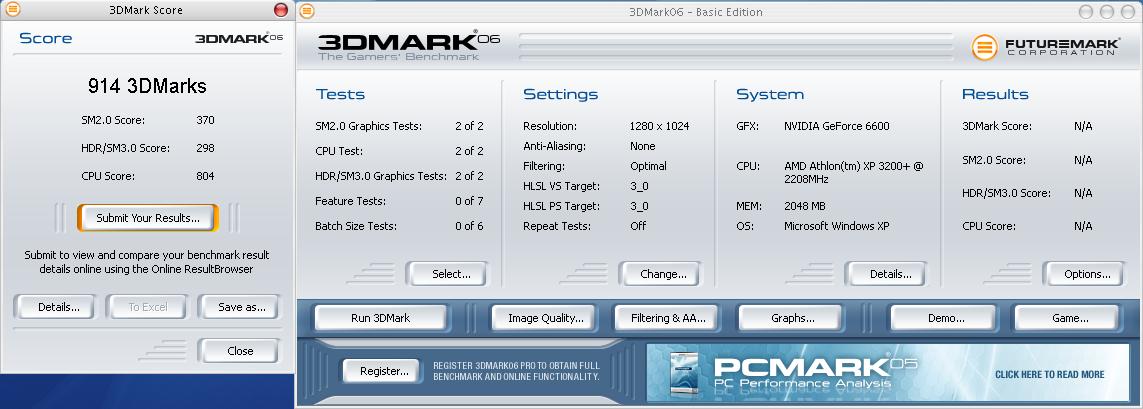Change benchmark settings via Change button
This screenshot has width=1143, height=409.
coord(660,274)
